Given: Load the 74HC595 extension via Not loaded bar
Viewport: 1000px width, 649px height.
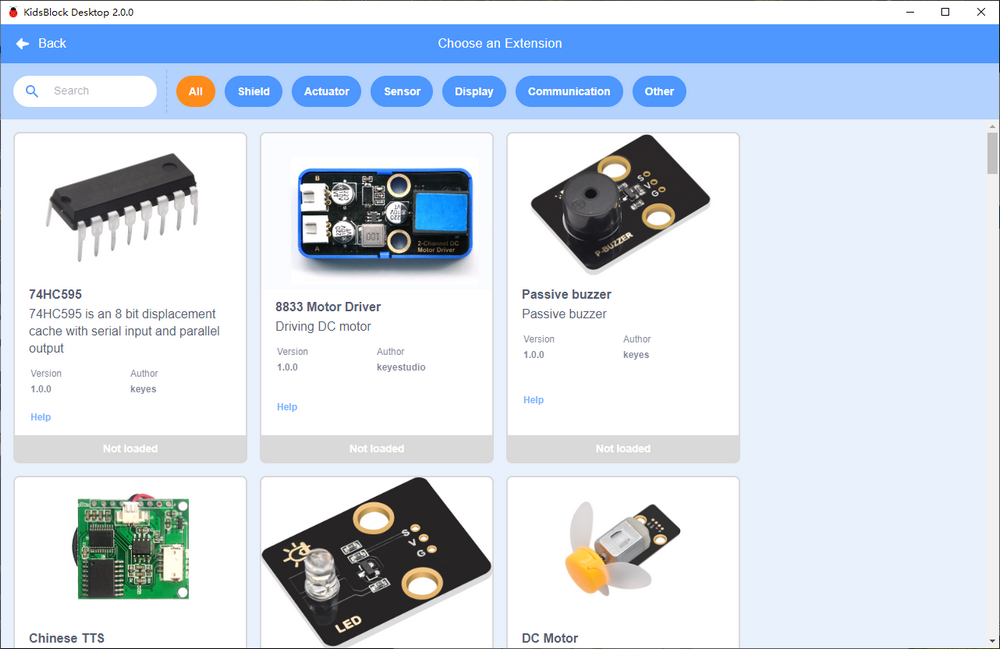Looking at the screenshot, I should pyautogui.click(x=130, y=449).
